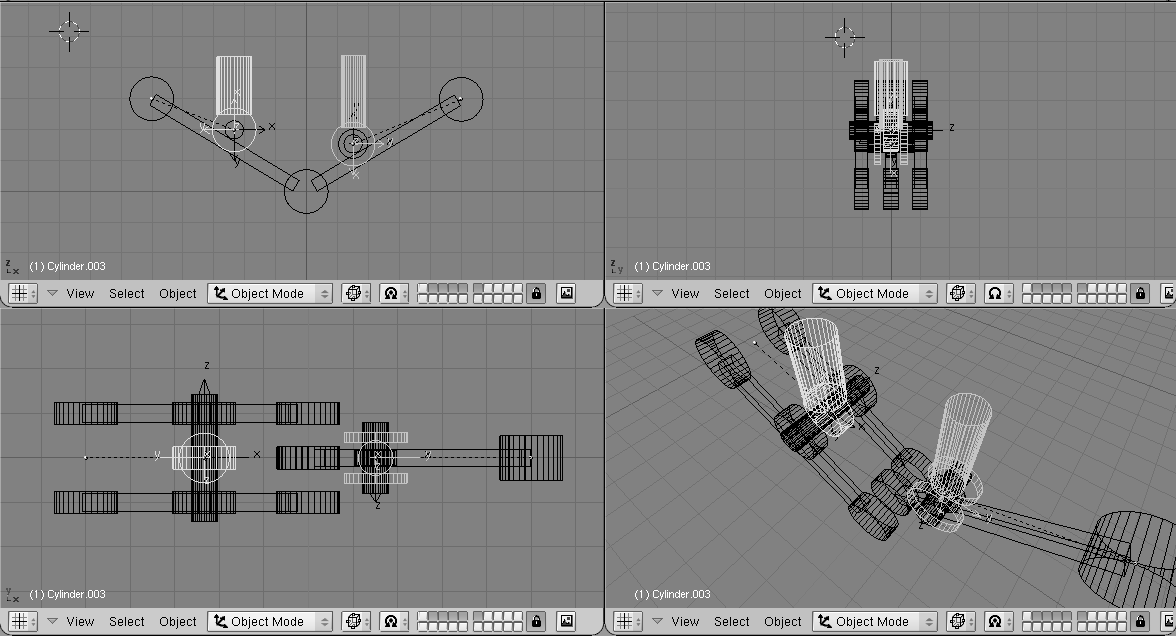This screenshot has width=1176, height=636.
Task: Open the pivot point selector in the top view header
Action: click(x=394, y=621)
